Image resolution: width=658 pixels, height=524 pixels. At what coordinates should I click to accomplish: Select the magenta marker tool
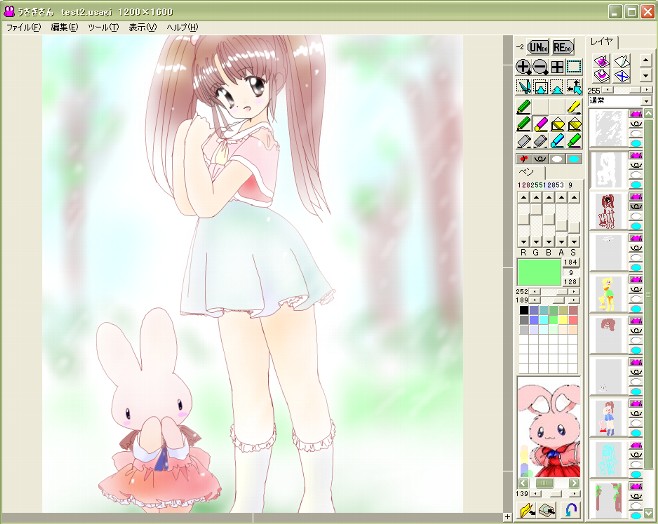click(x=540, y=124)
